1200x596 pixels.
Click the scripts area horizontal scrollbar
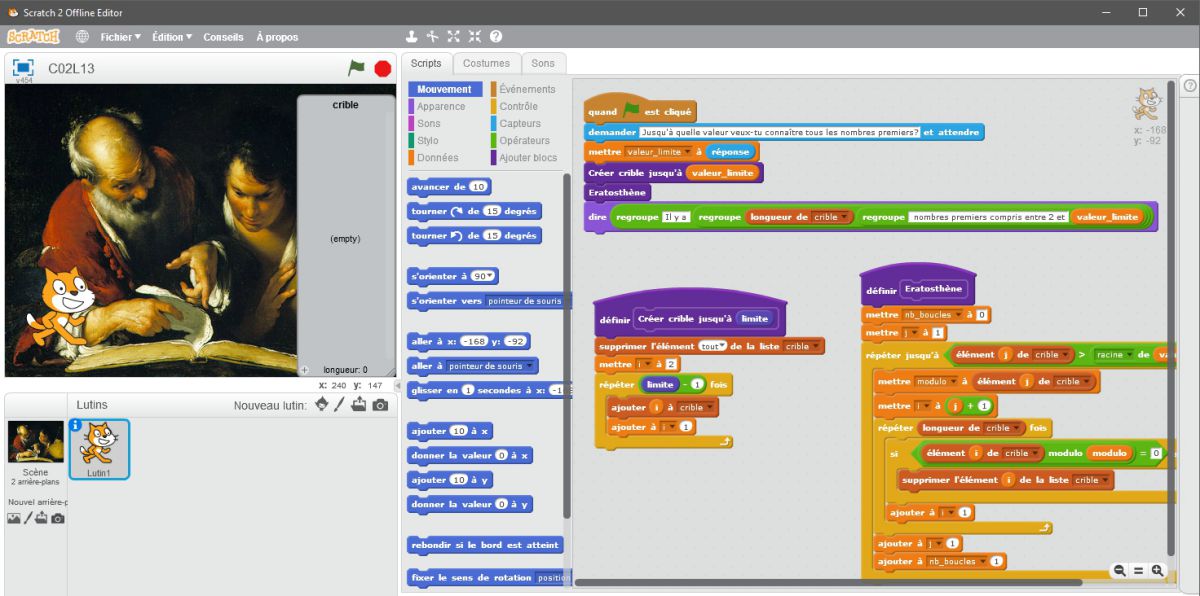point(828,582)
